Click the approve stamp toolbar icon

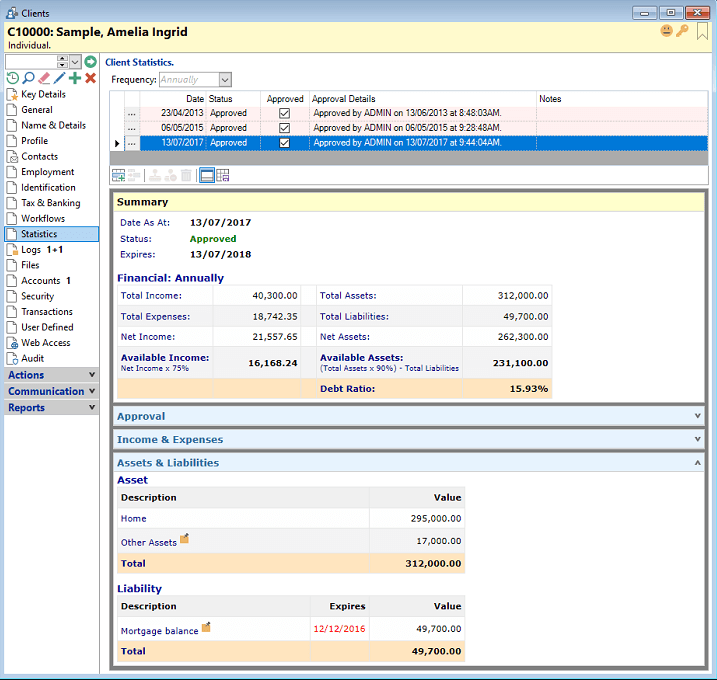155,175
